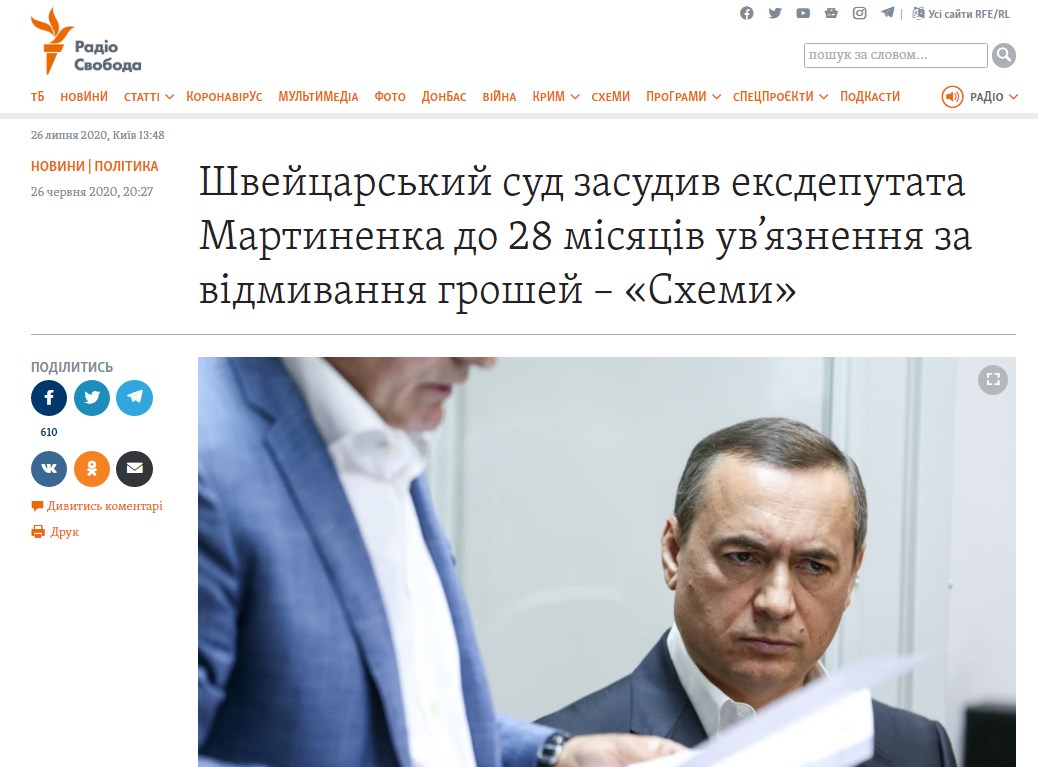Open the YouTube icon in the header
Screen dimensions: 1038x767
[x=803, y=13]
